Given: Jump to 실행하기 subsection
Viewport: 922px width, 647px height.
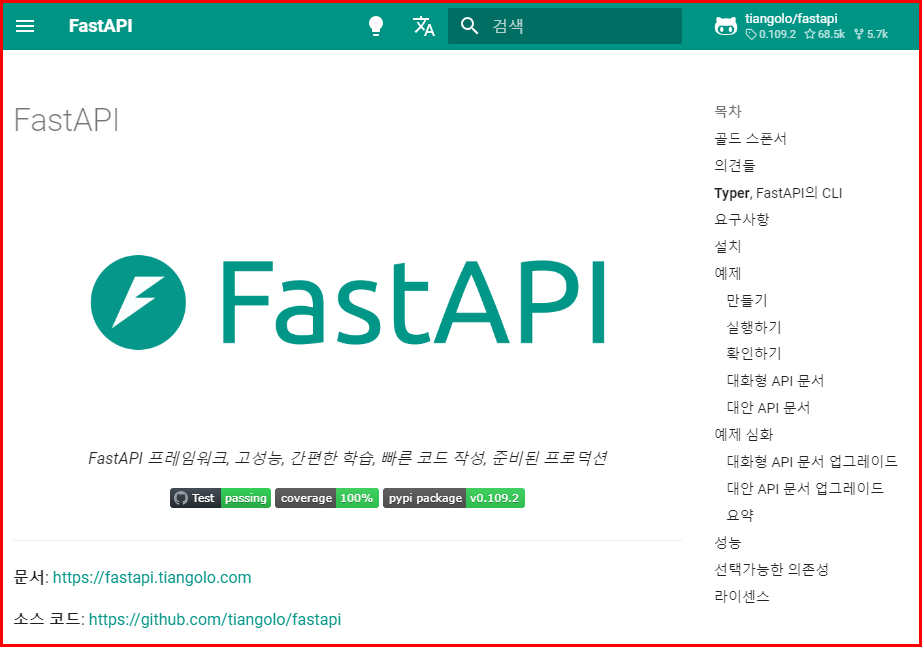Looking at the screenshot, I should (754, 327).
